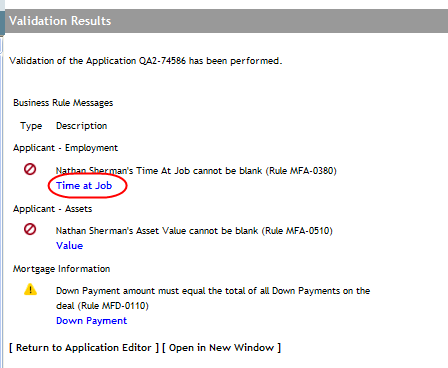Select the Time At Job rule MFA-0380 message
This screenshot has width=448, height=368.
[x=196, y=171]
